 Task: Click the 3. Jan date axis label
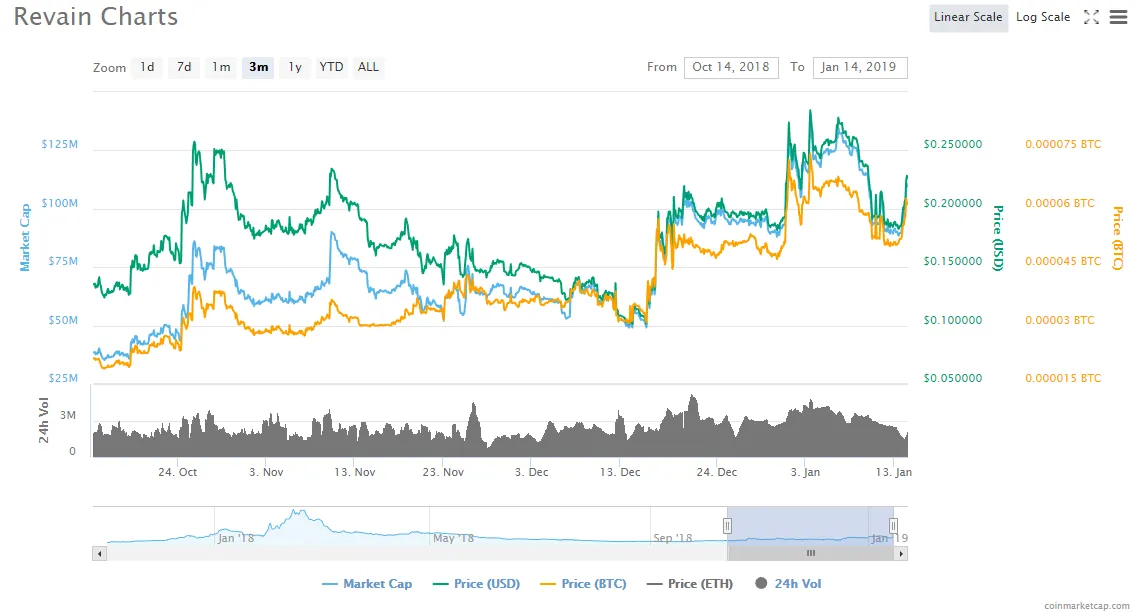805,472
